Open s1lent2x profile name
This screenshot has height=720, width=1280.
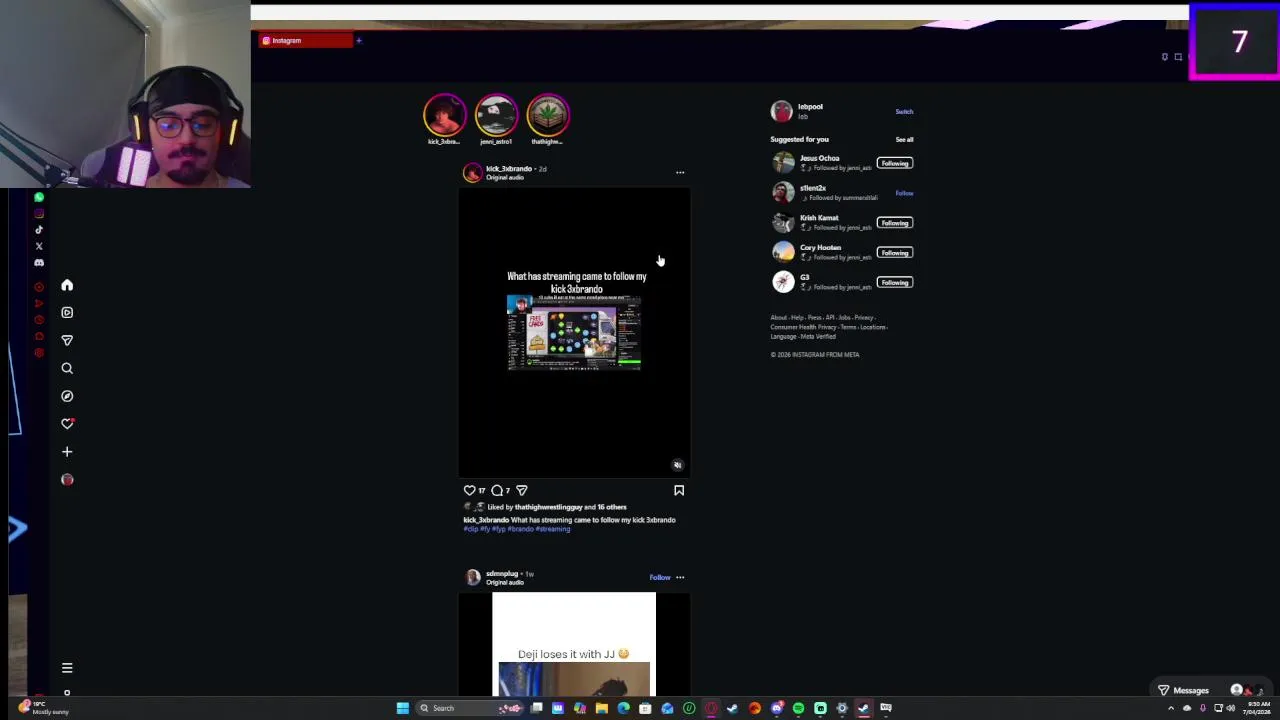(x=813, y=188)
